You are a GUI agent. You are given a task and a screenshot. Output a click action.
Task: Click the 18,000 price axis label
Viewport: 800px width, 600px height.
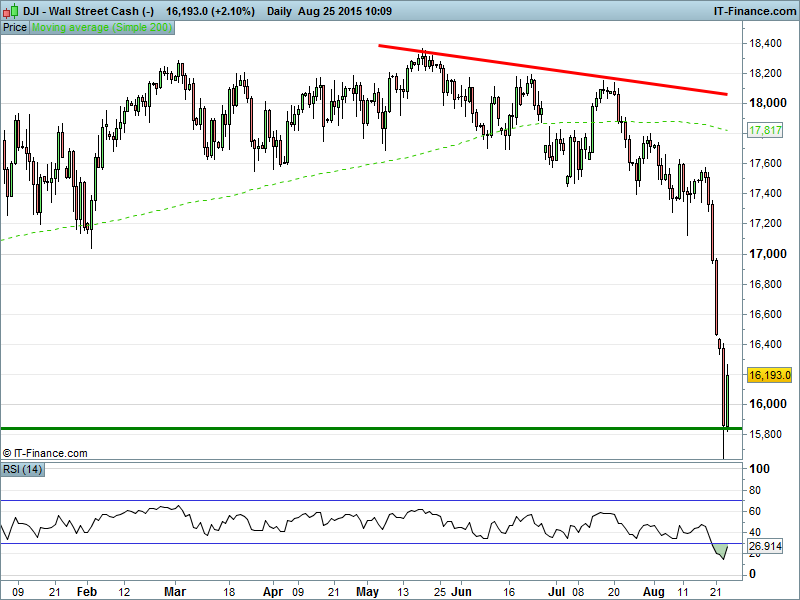[764, 103]
